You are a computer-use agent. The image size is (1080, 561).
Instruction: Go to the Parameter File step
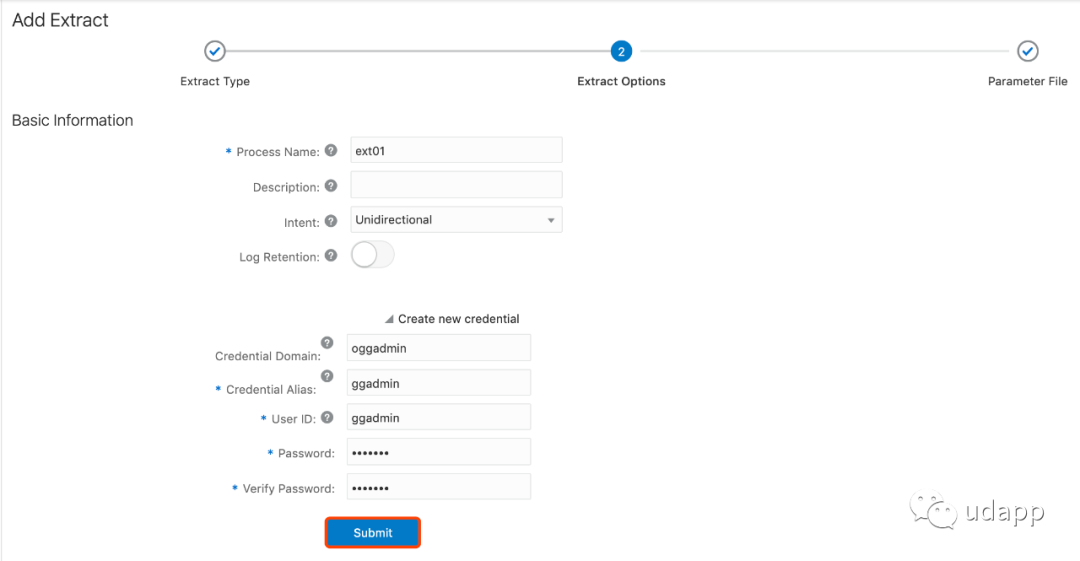(1028, 51)
